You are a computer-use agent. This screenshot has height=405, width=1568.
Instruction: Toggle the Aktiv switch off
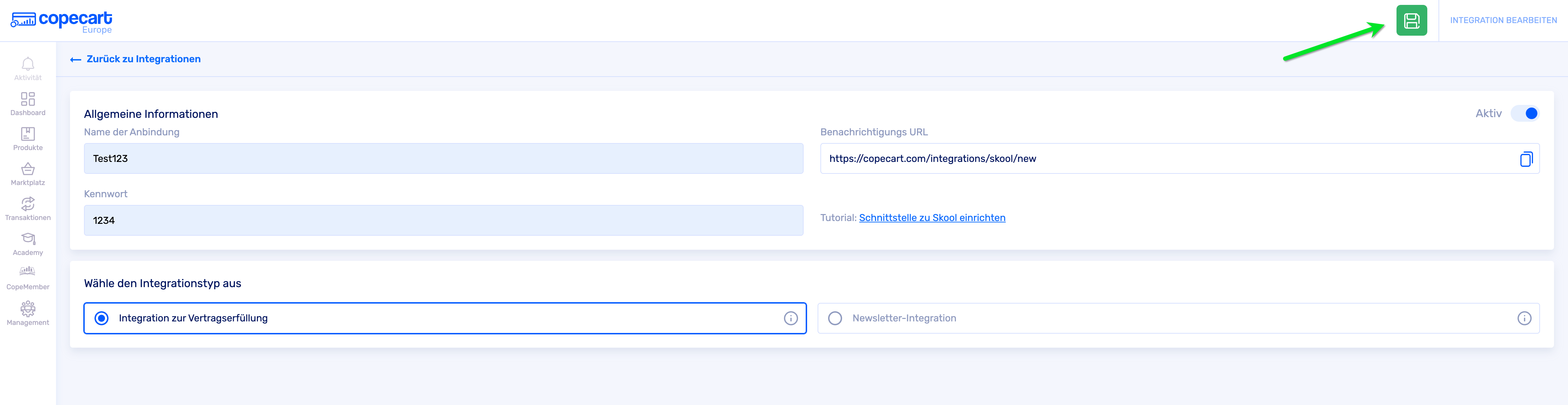(1525, 114)
